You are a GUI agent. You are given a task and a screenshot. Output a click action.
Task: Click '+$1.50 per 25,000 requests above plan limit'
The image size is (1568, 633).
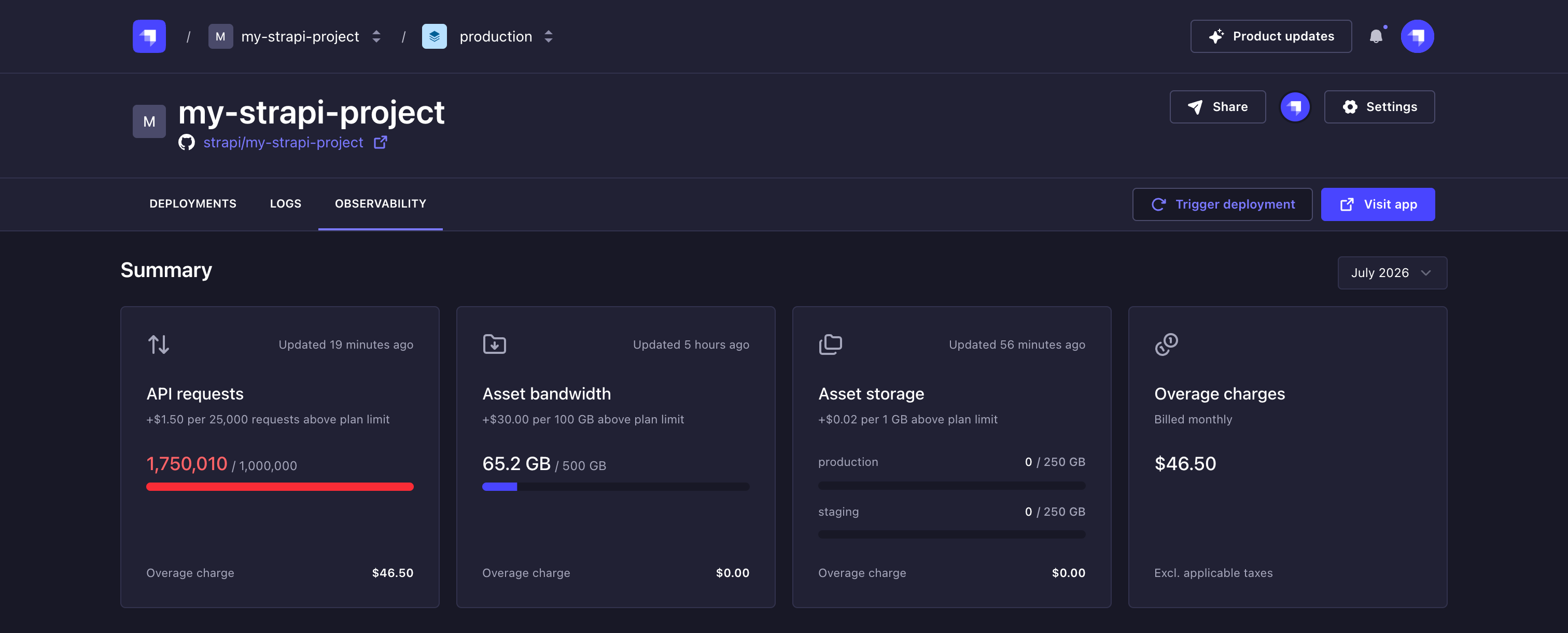click(268, 420)
